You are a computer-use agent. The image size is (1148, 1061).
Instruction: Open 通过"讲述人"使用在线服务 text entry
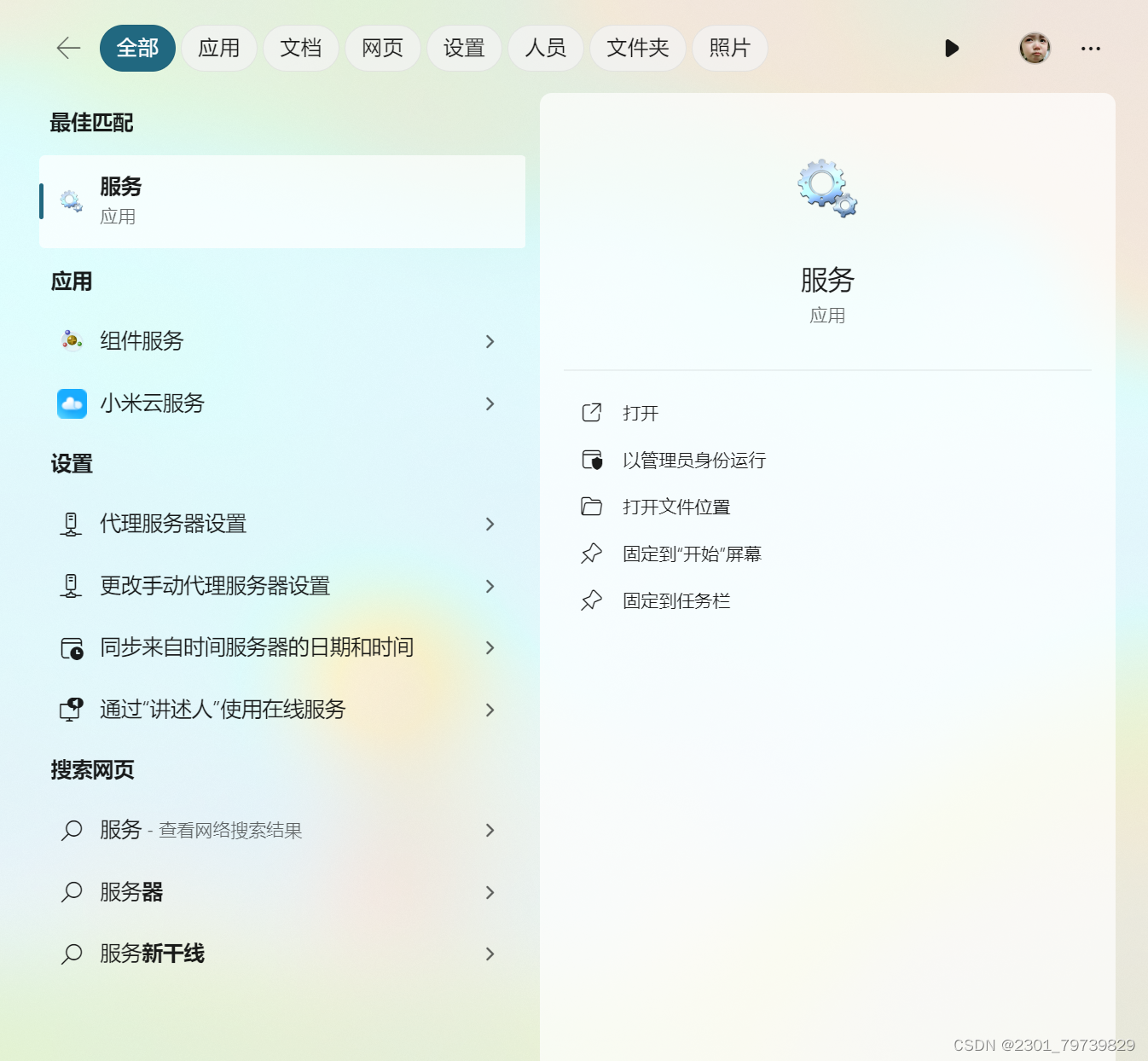[223, 710]
